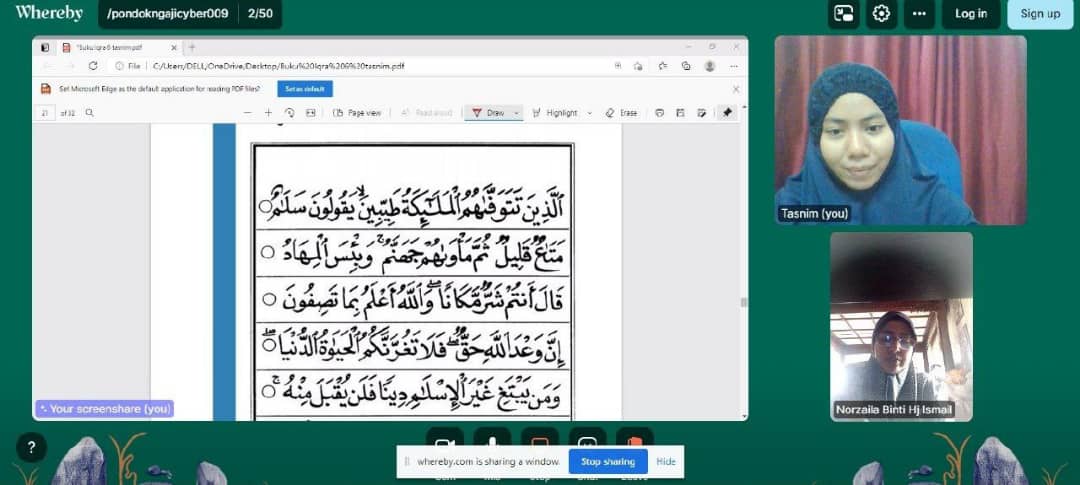
Task: Enable the Draw tool
Action: [x=488, y=113]
